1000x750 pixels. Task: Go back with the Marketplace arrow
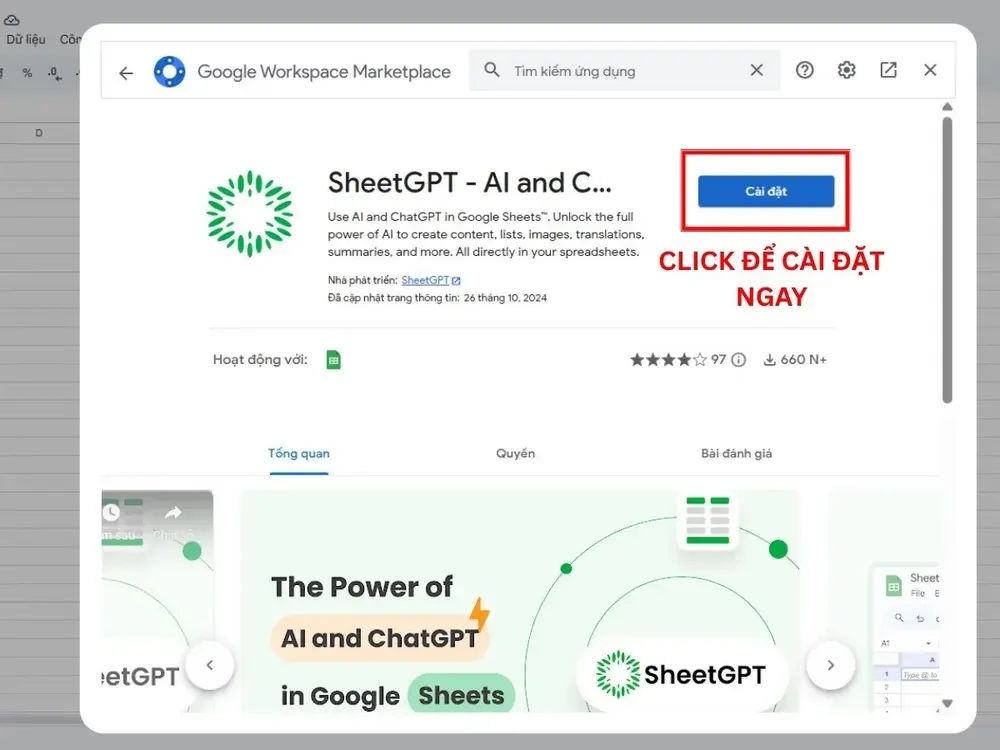click(x=126, y=73)
